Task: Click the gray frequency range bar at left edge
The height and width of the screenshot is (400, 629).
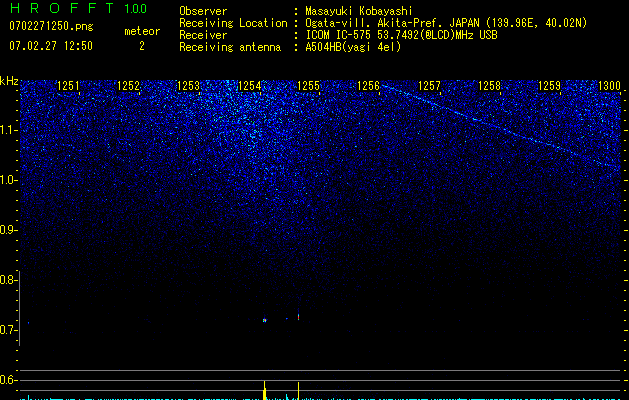Action: 20,308
